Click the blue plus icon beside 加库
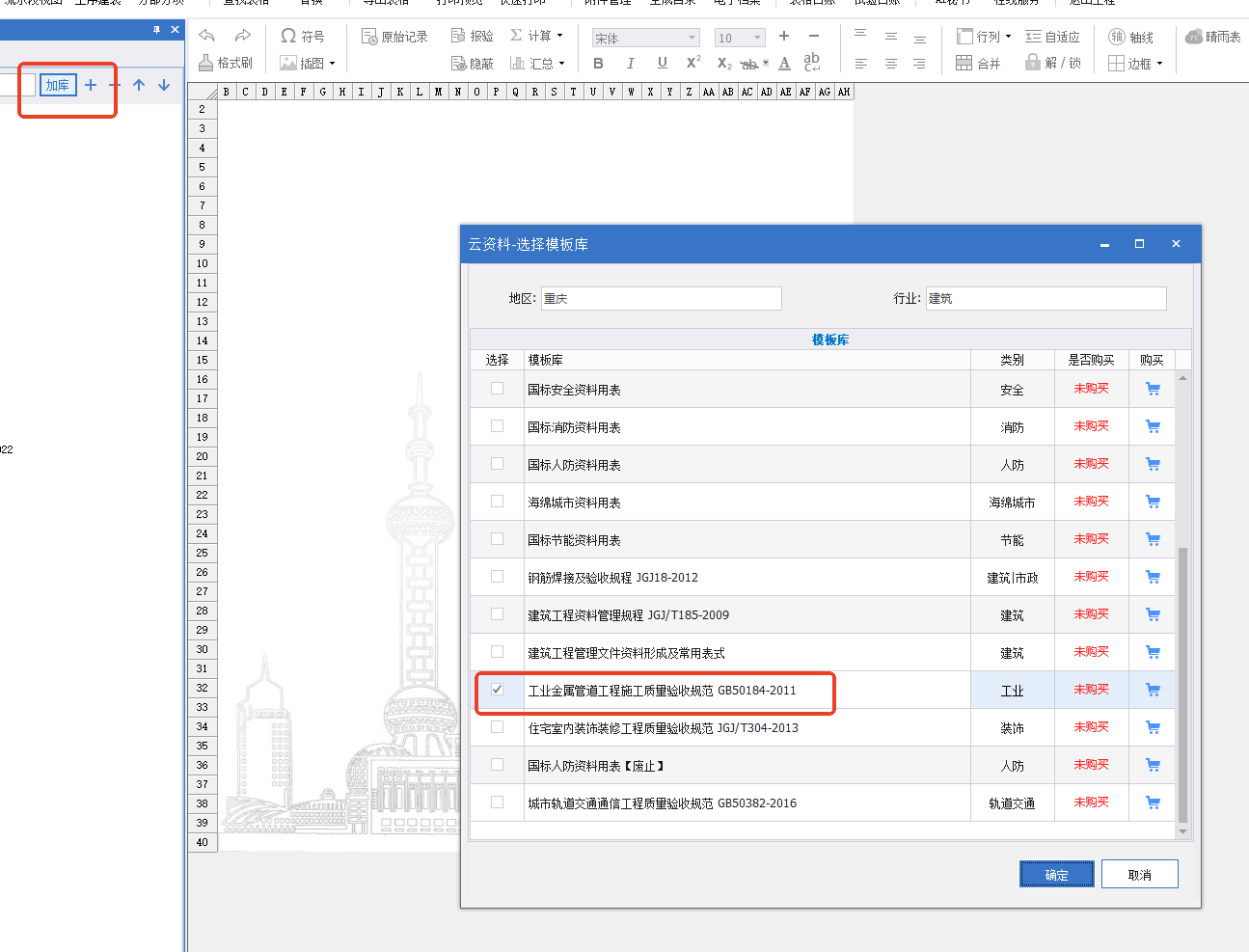This screenshot has width=1249, height=952. (x=91, y=85)
